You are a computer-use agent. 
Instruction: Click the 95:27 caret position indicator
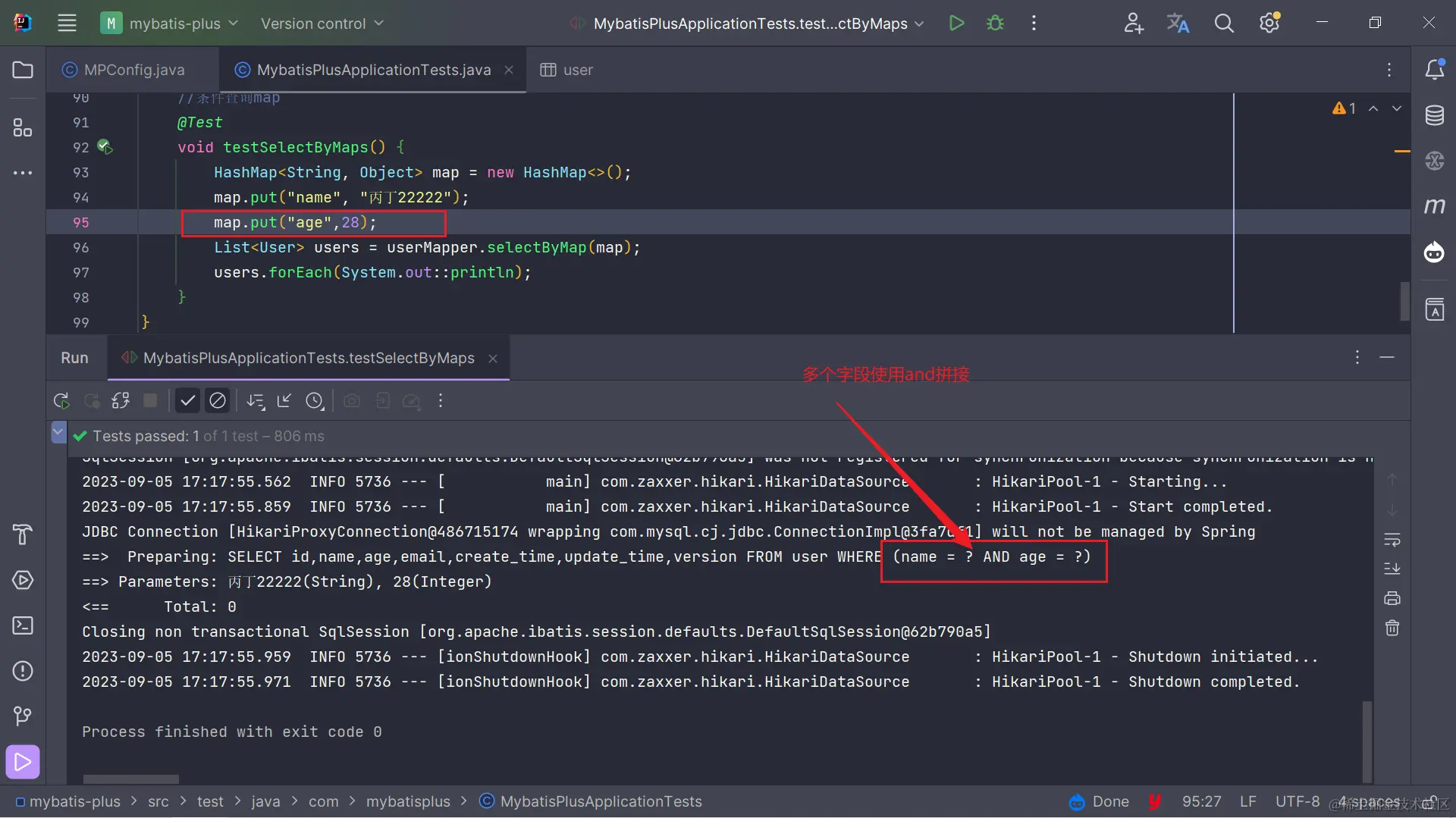[x=1201, y=801]
